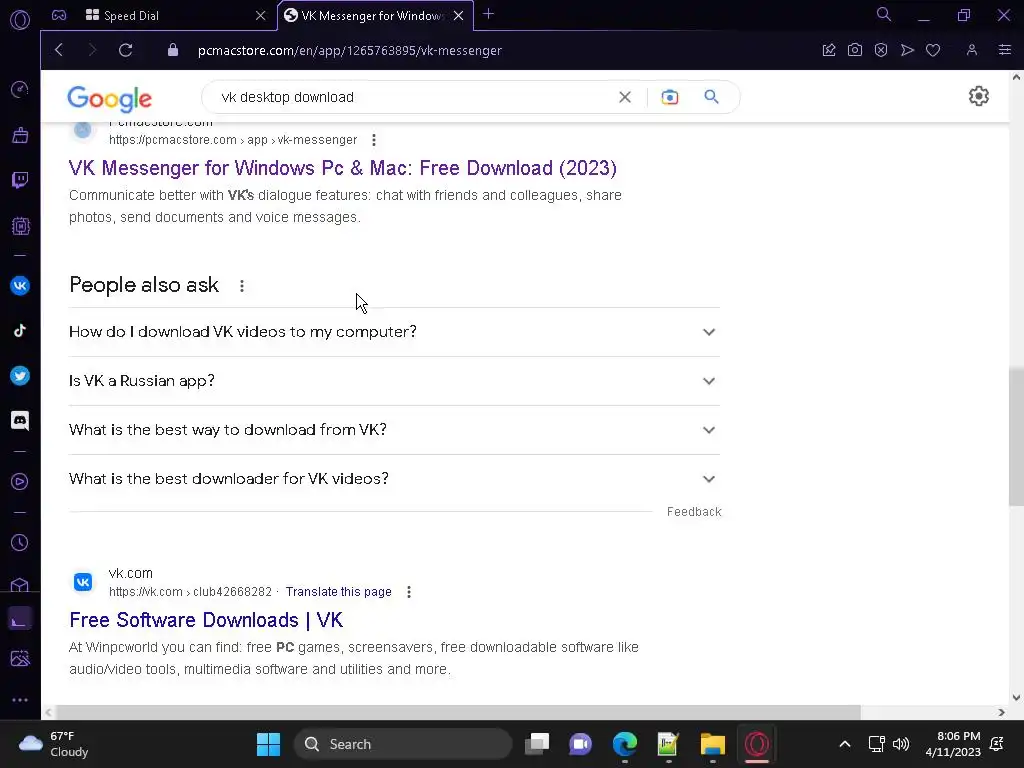This screenshot has height=768, width=1024.
Task: Search tabs with magnifier icon
Action: [x=884, y=14]
